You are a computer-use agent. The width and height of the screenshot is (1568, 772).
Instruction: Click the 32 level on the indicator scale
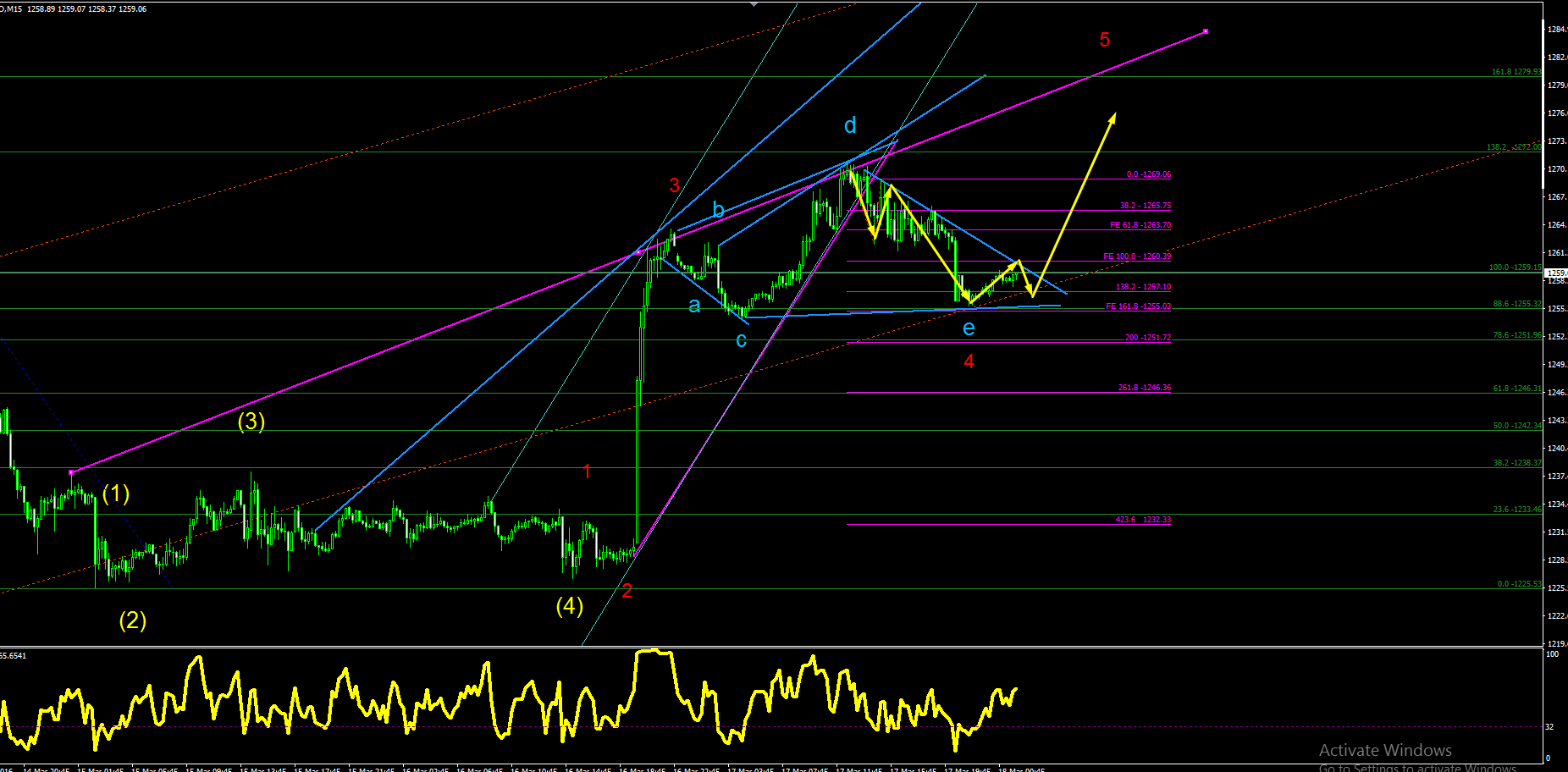[1550, 726]
